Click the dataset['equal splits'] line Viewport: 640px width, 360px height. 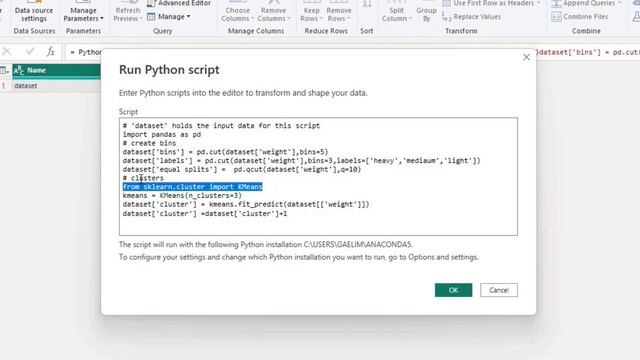click(242, 169)
